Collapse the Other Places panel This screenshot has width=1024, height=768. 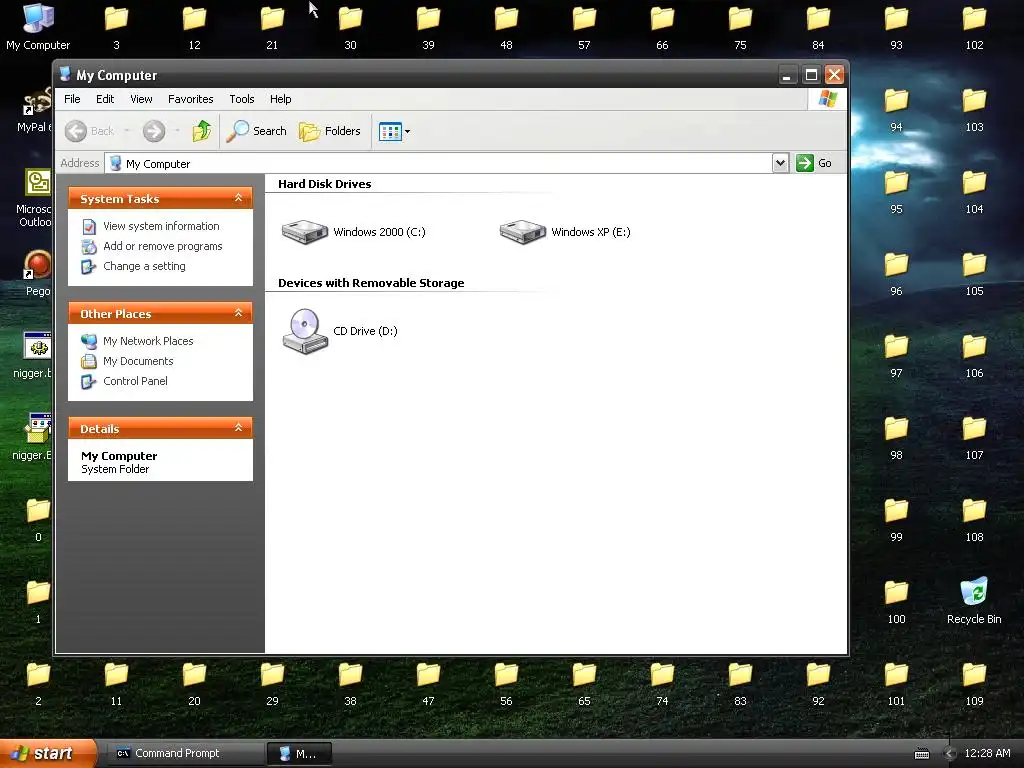click(238, 313)
